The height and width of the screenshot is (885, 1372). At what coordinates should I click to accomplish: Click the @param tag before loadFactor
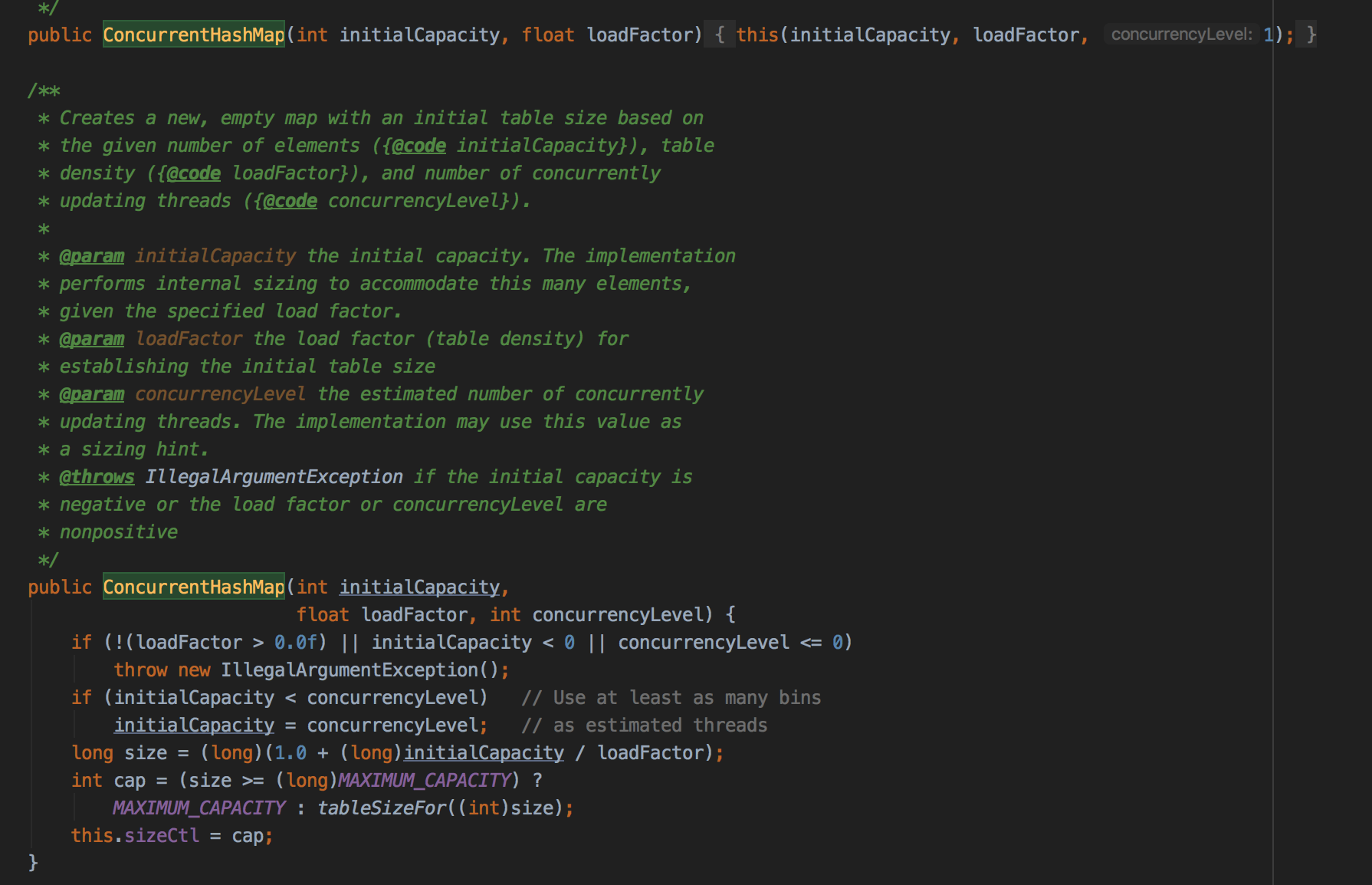pyautogui.click(x=92, y=338)
